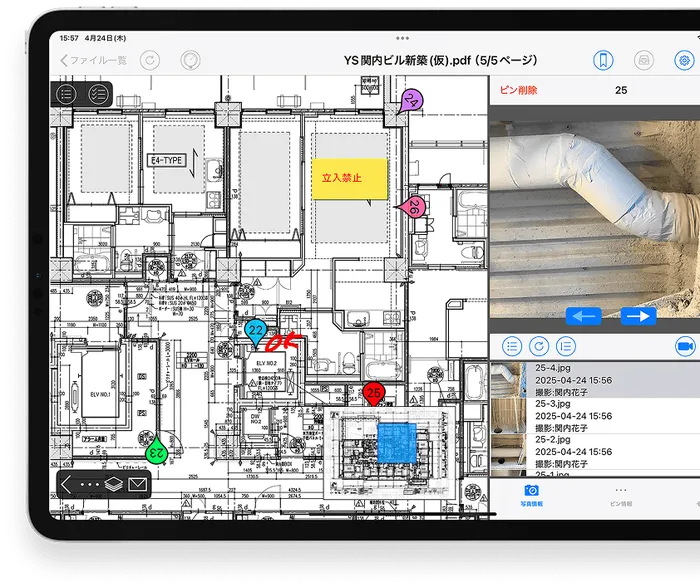Select purple pin 24 on drawing
The height and width of the screenshot is (587, 700).
[411, 102]
